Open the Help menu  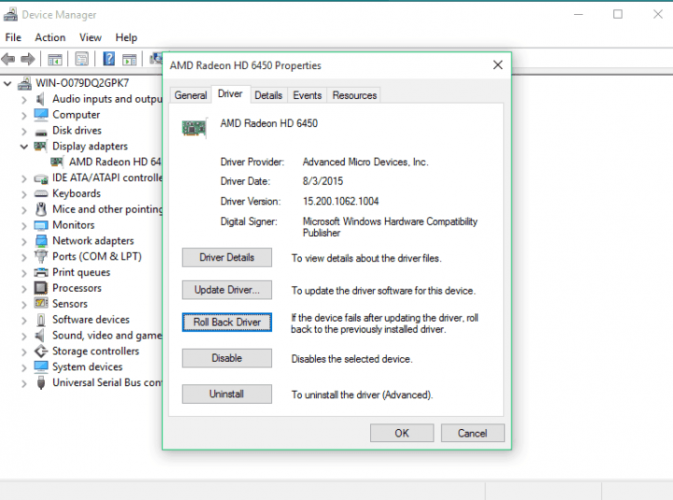click(x=126, y=38)
